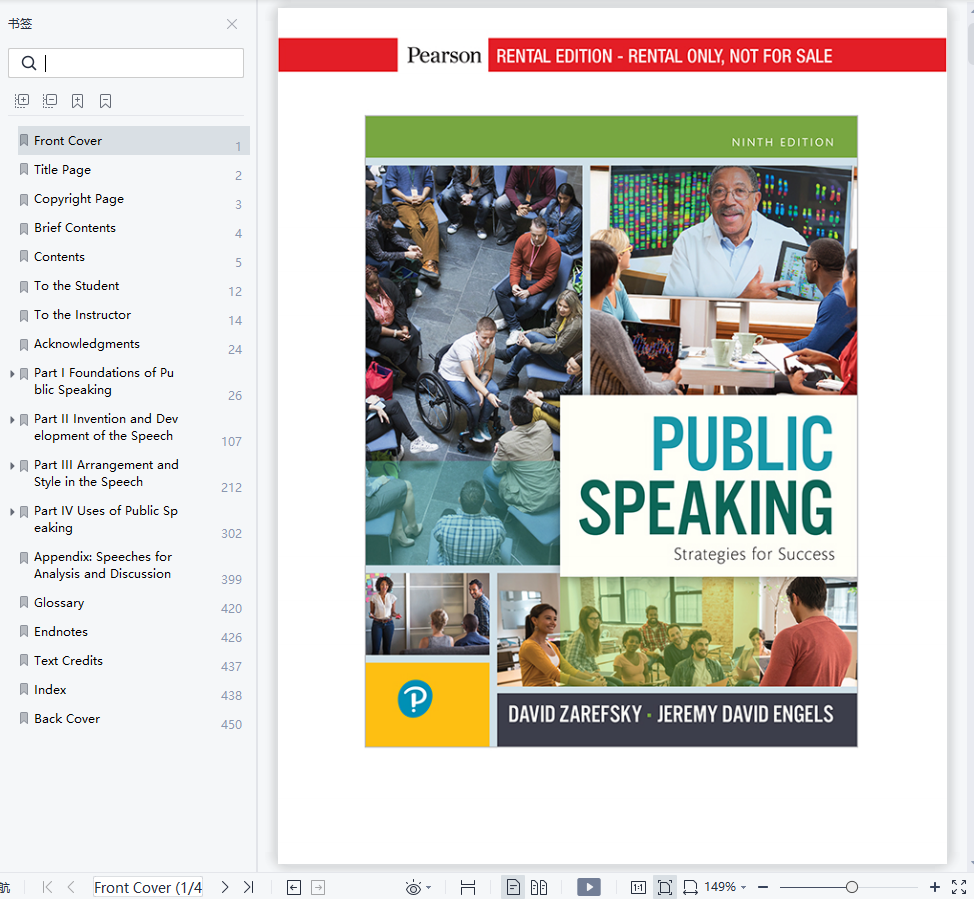This screenshot has width=974, height=899.
Task: Open the Text Credits bookmark
Action: tap(134, 660)
